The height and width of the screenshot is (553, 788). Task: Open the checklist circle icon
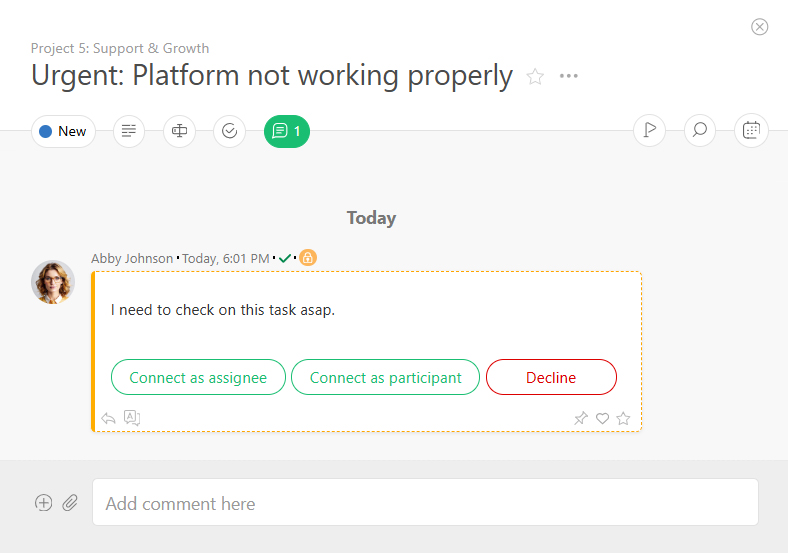230,131
